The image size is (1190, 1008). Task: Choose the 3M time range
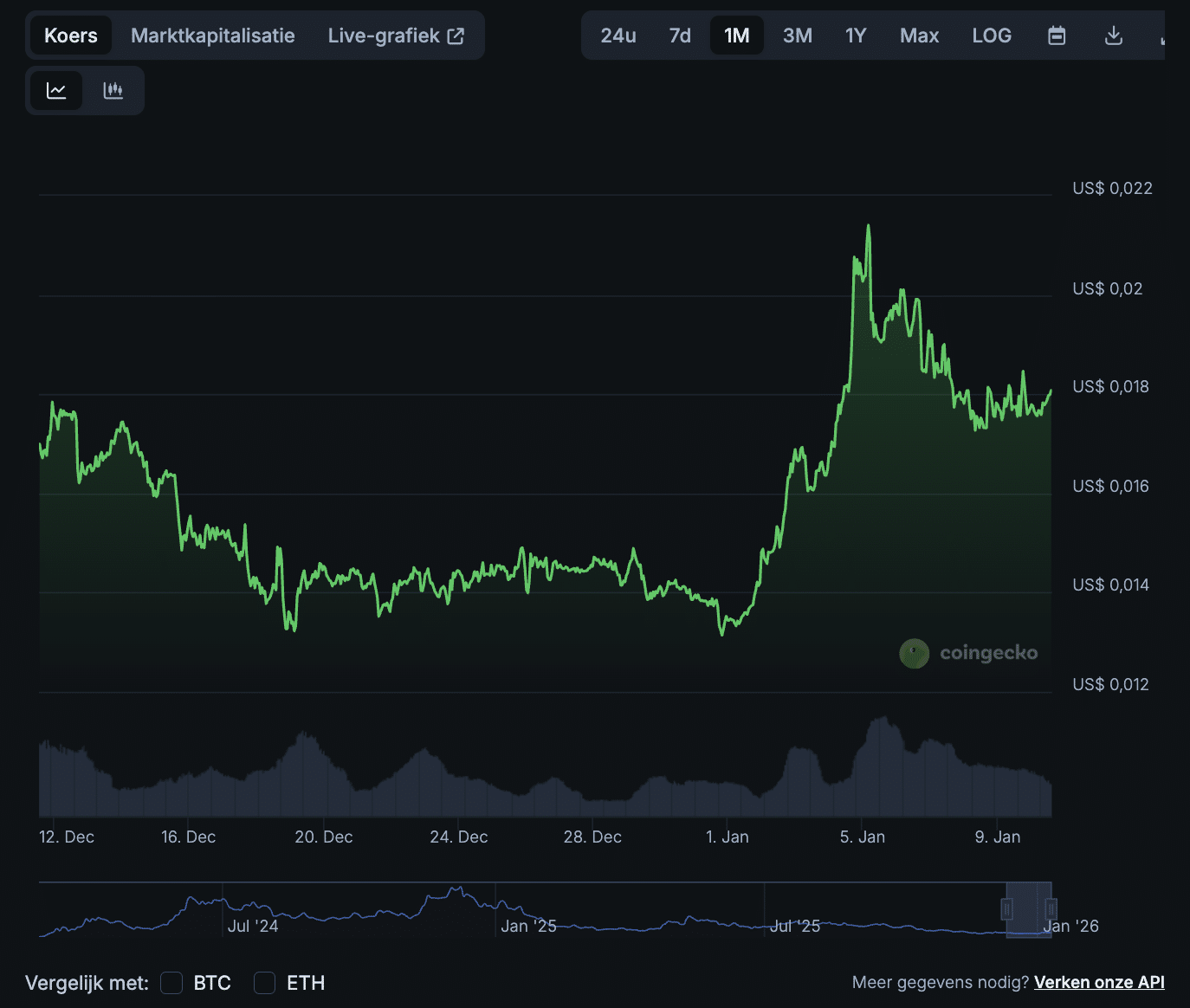tap(798, 36)
